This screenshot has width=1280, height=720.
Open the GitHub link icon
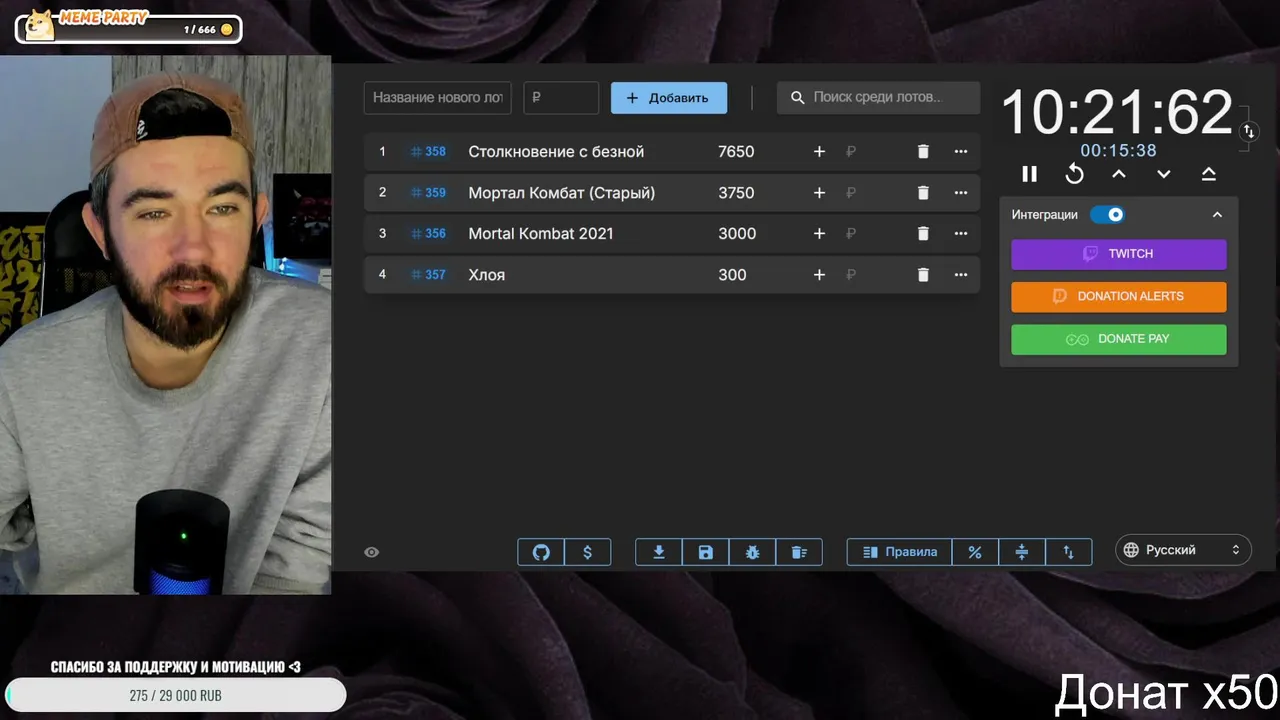(541, 552)
